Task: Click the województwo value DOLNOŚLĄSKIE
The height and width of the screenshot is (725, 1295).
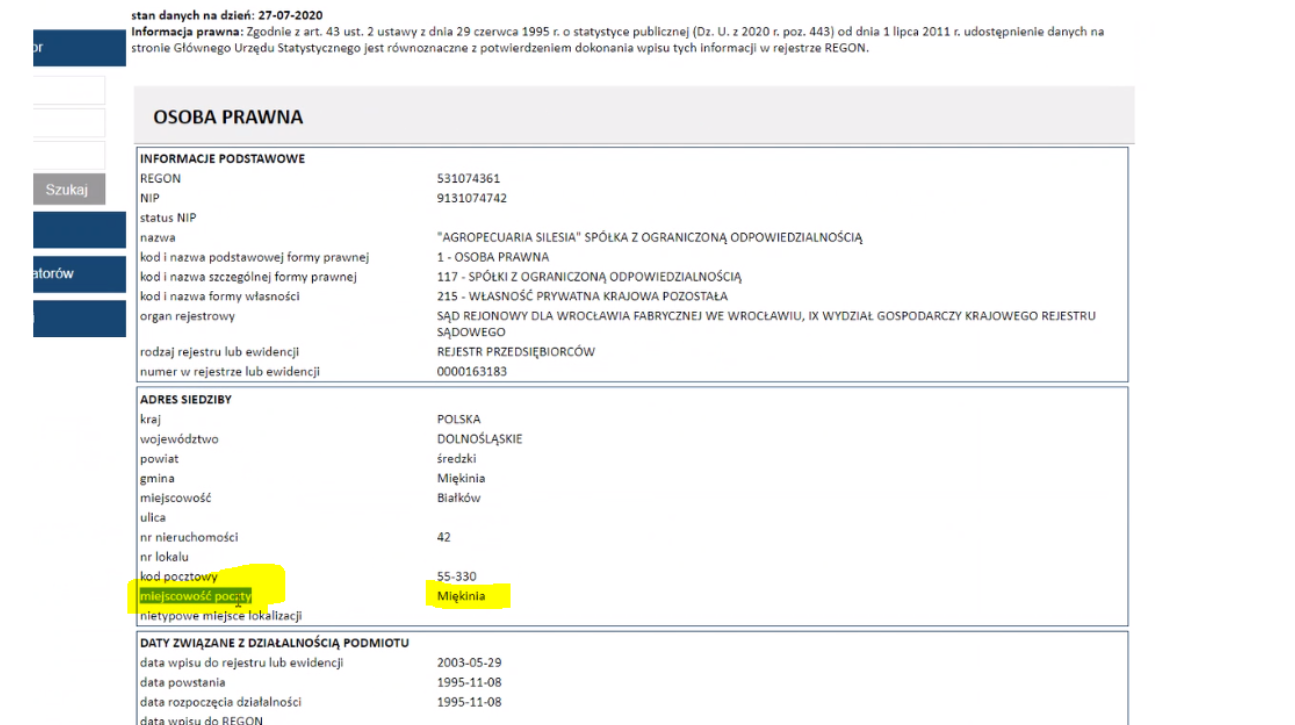Action: (479, 439)
